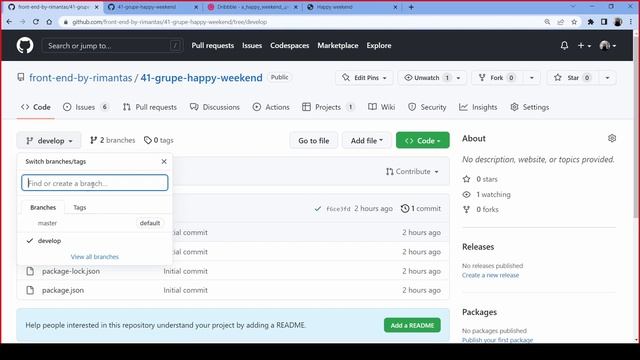Open the Security tab
Viewport: 640px width, 360px height.
(x=427, y=107)
